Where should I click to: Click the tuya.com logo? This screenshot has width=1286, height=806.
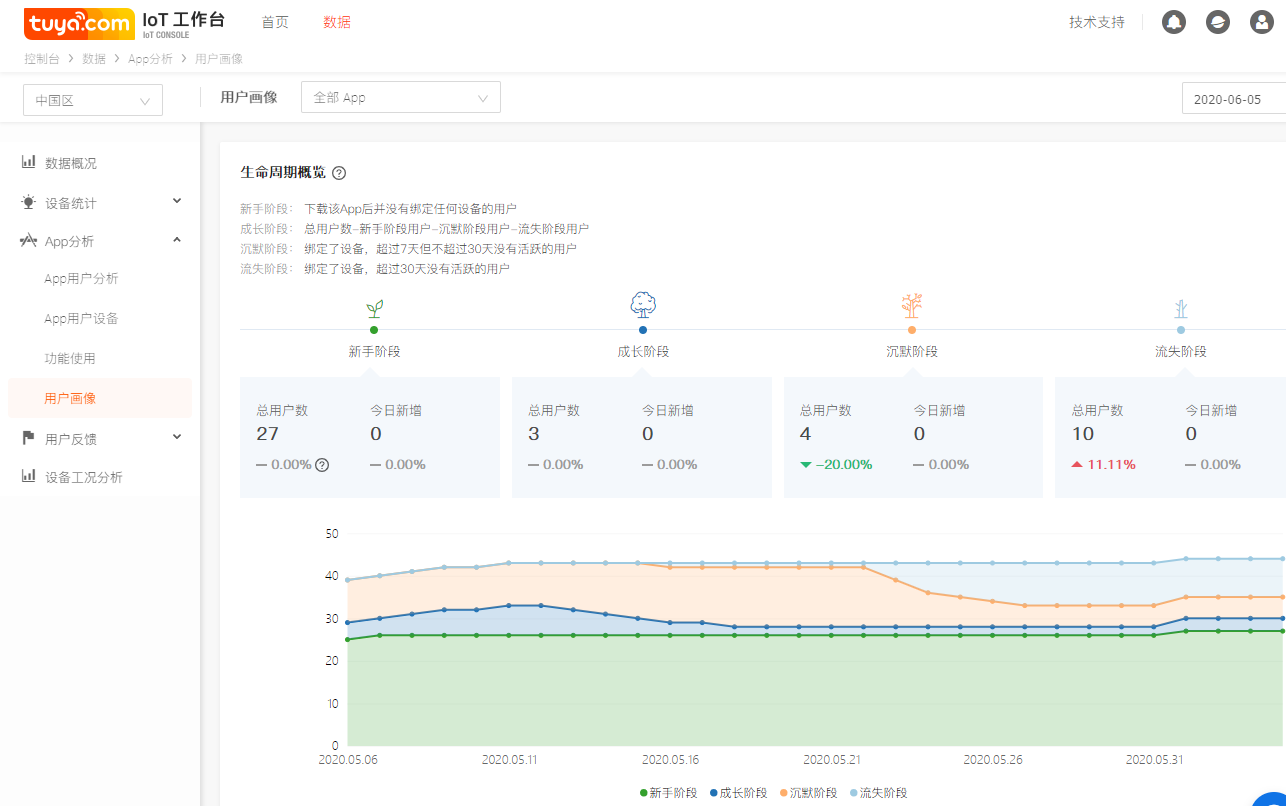tap(80, 23)
